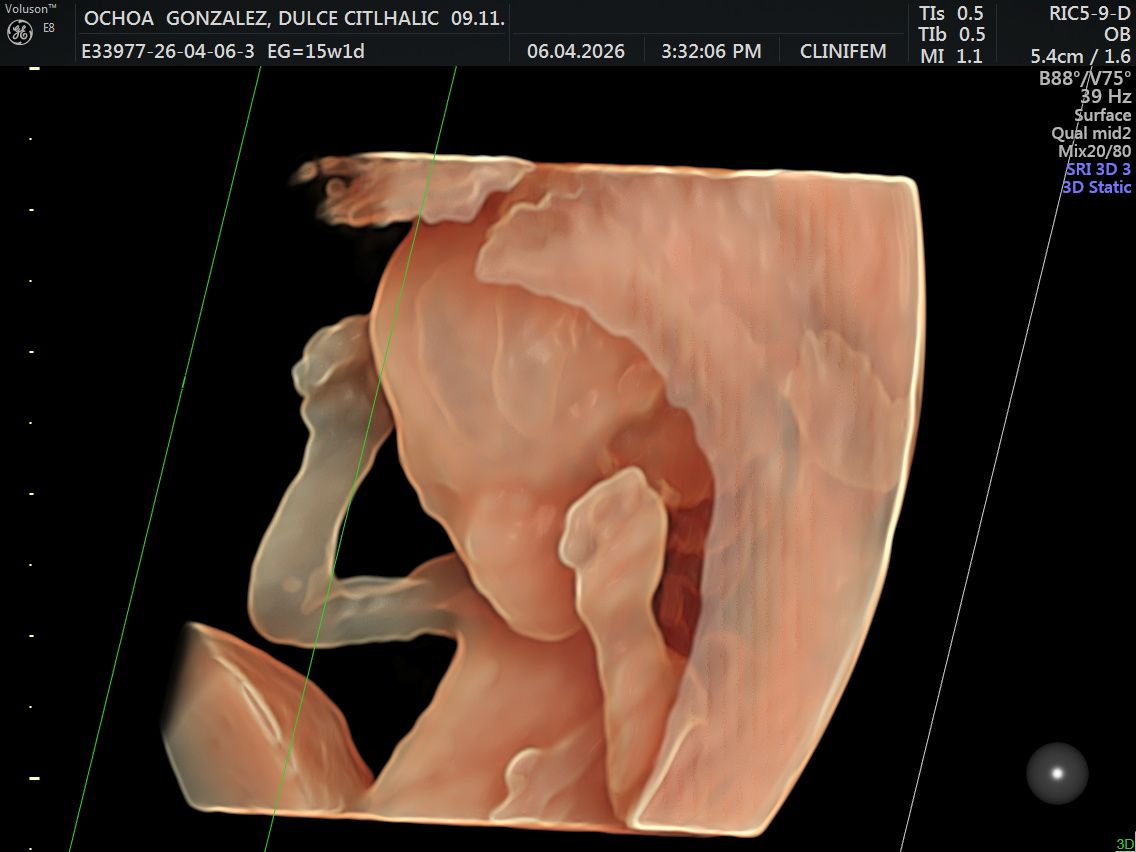Click the MI 1.1 value
This screenshot has height=852, width=1136.
[951, 56]
